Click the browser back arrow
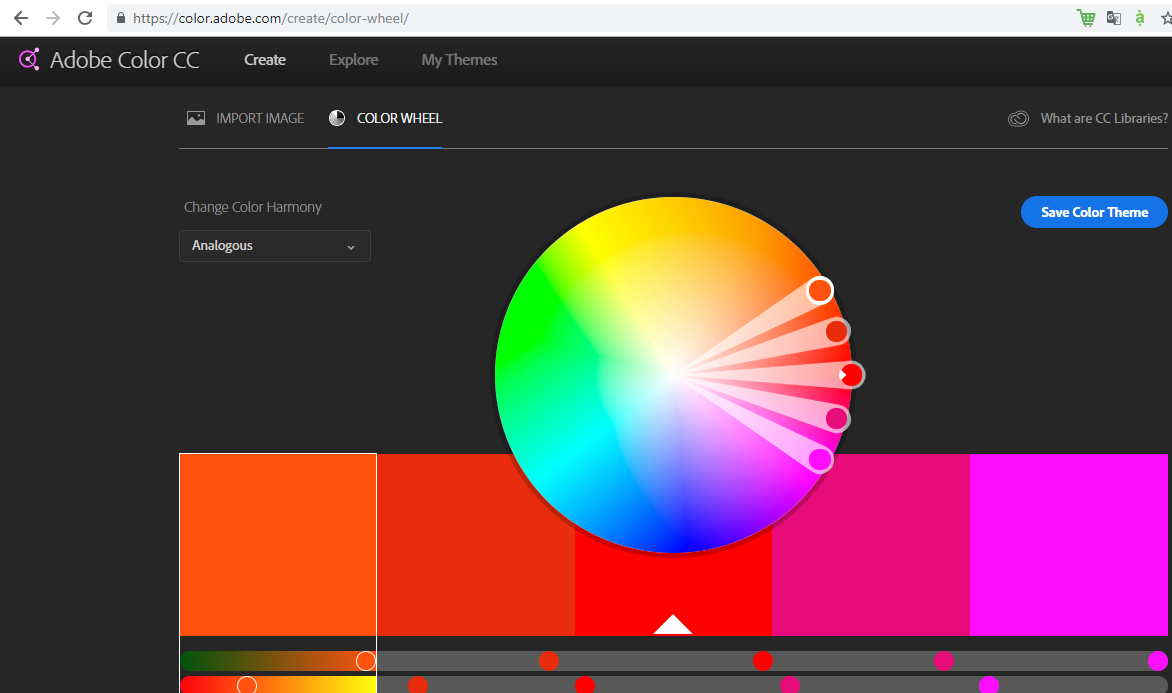 [20, 18]
